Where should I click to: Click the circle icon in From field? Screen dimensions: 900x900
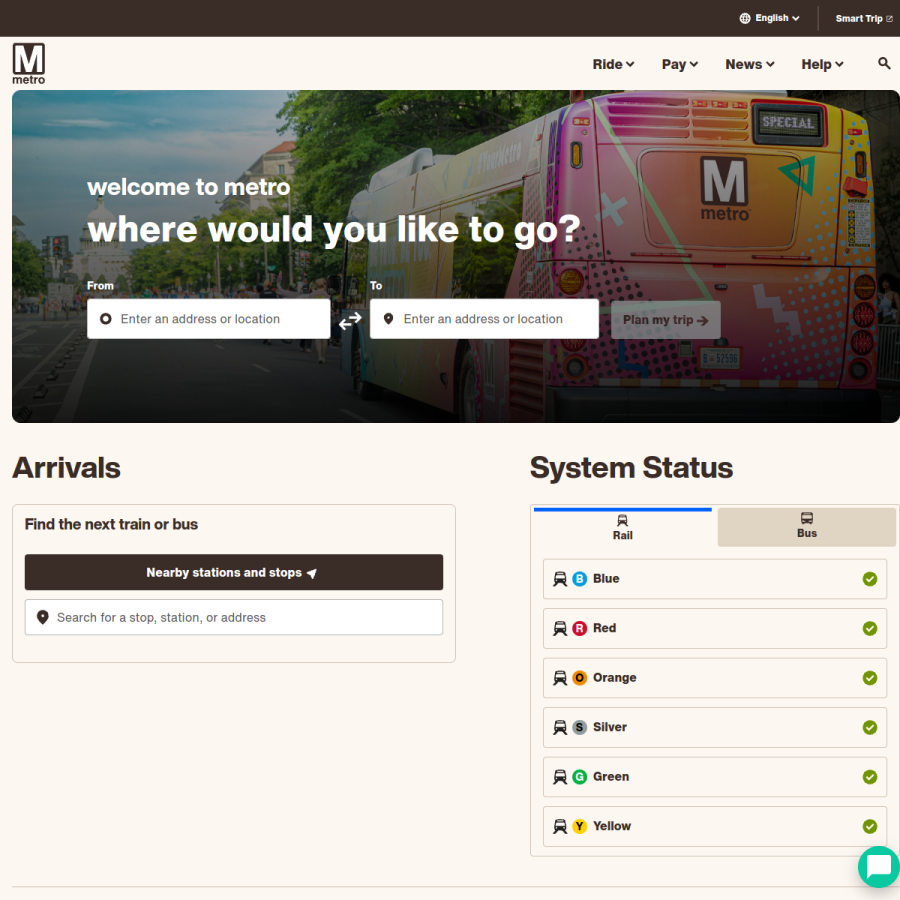coord(106,319)
